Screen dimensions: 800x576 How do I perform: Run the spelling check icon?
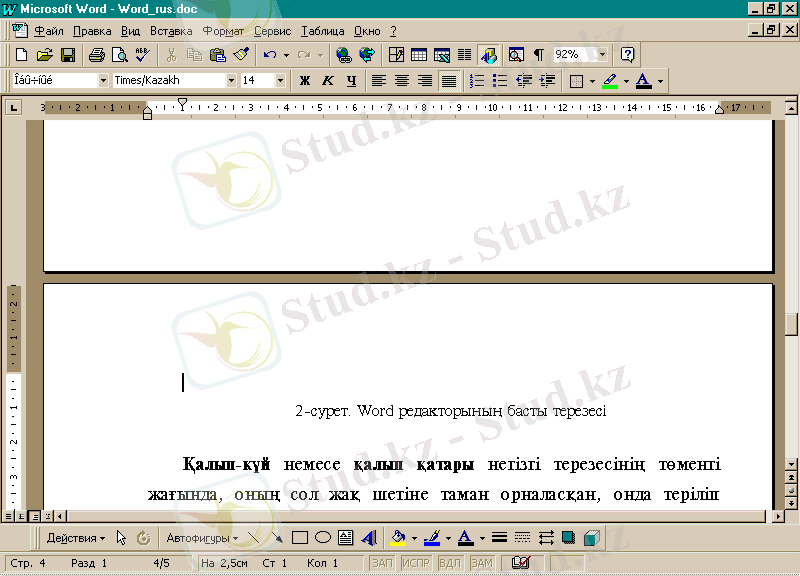click(143, 55)
